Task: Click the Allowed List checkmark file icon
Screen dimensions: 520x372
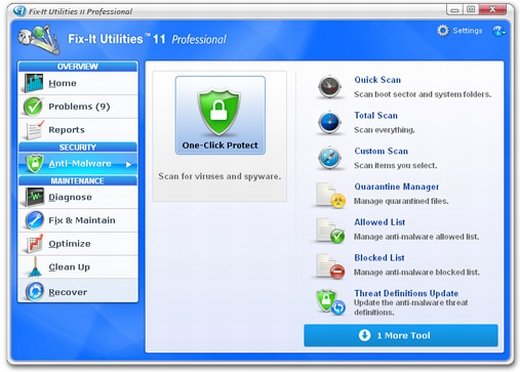Action: tap(331, 230)
